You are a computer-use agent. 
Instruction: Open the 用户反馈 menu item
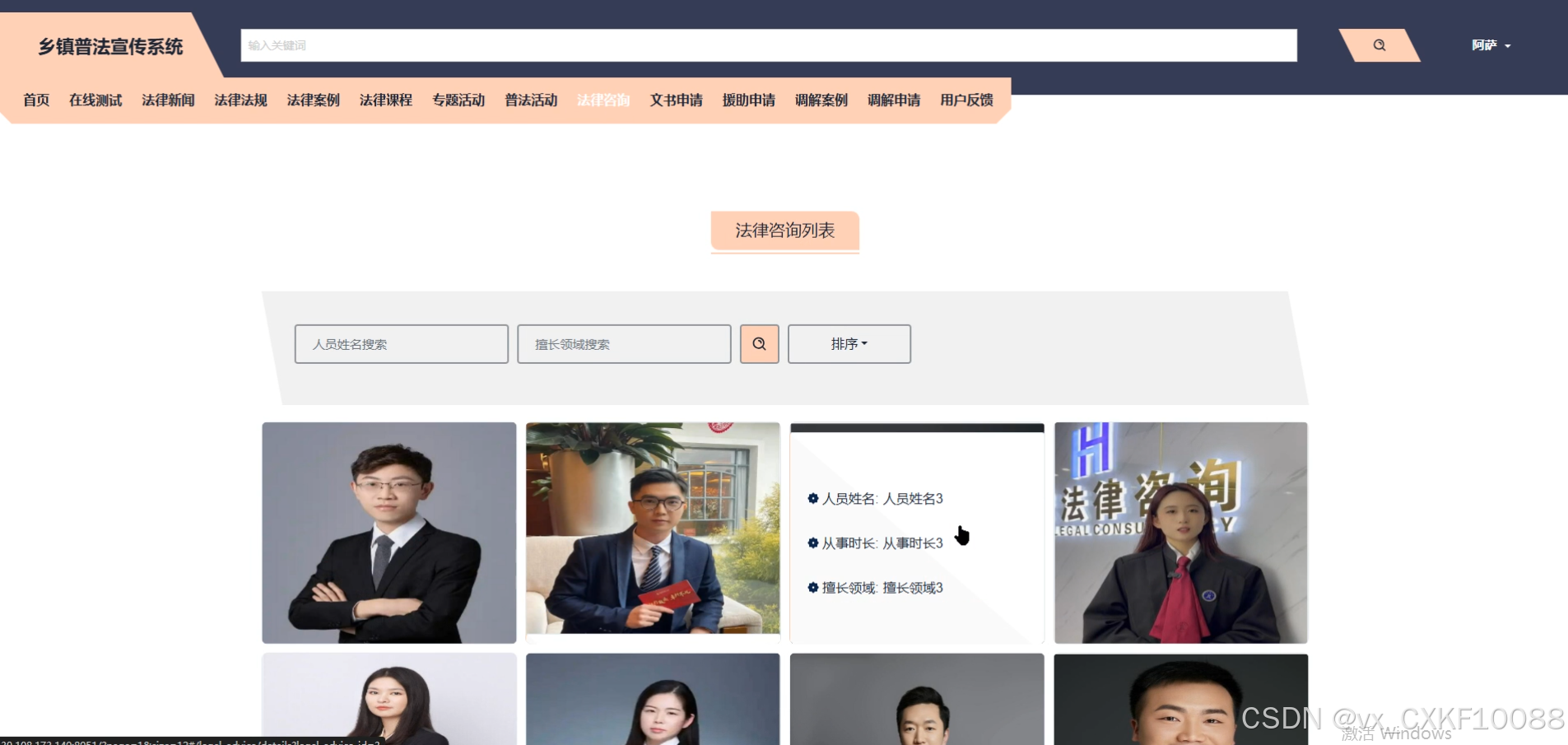pos(966,100)
